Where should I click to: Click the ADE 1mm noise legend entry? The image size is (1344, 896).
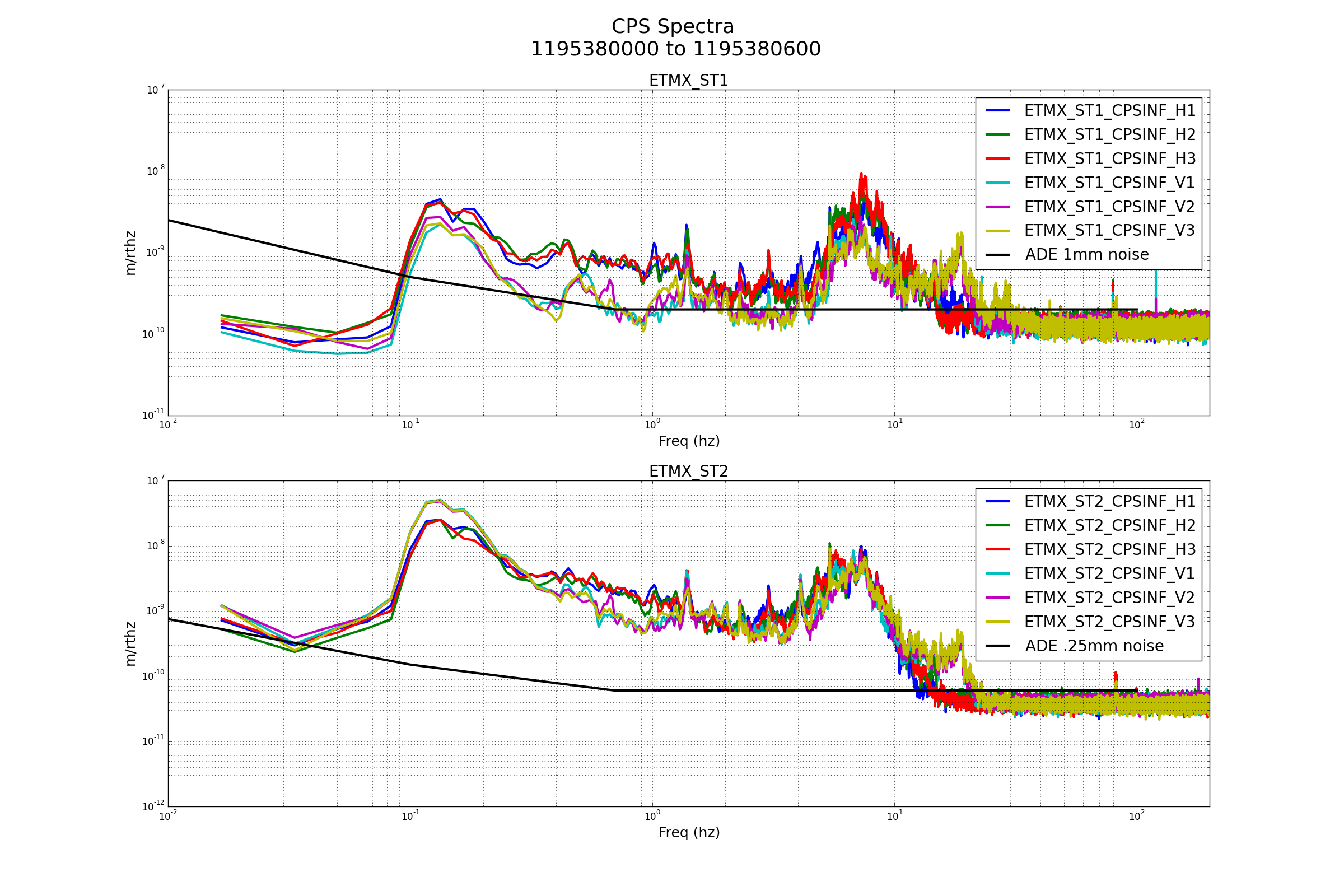click(1086, 254)
